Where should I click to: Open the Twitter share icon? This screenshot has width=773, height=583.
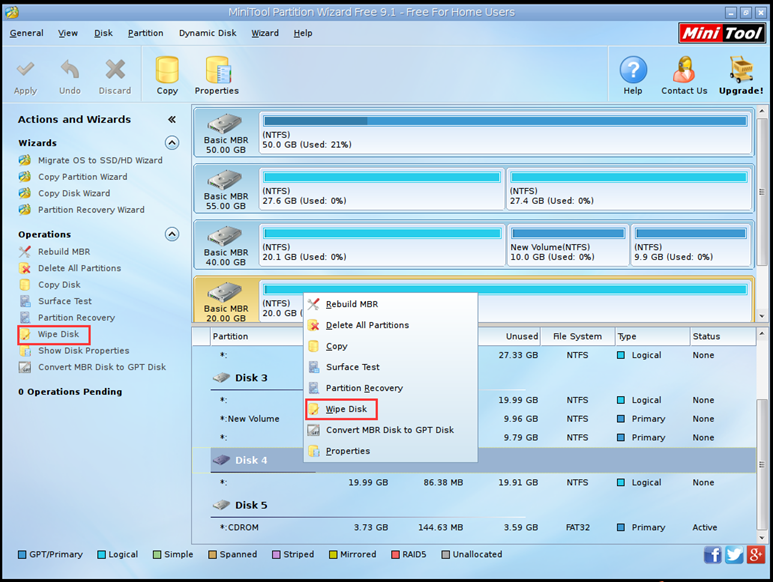coord(734,555)
